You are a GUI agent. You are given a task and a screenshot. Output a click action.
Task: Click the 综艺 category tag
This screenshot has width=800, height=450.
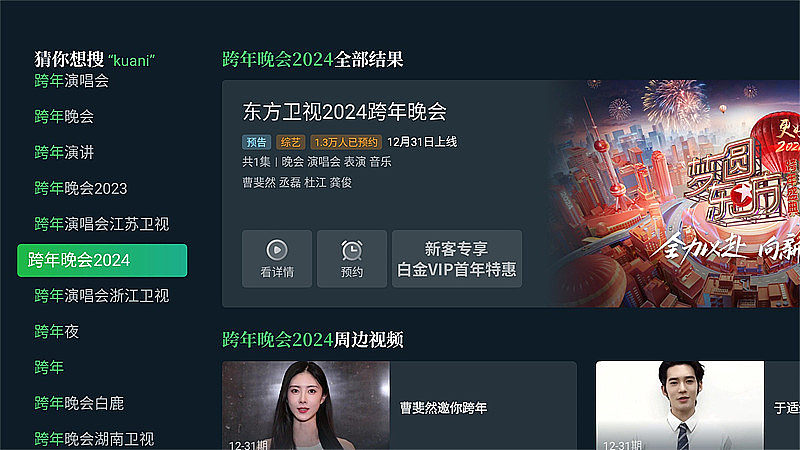pyautogui.click(x=290, y=142)
